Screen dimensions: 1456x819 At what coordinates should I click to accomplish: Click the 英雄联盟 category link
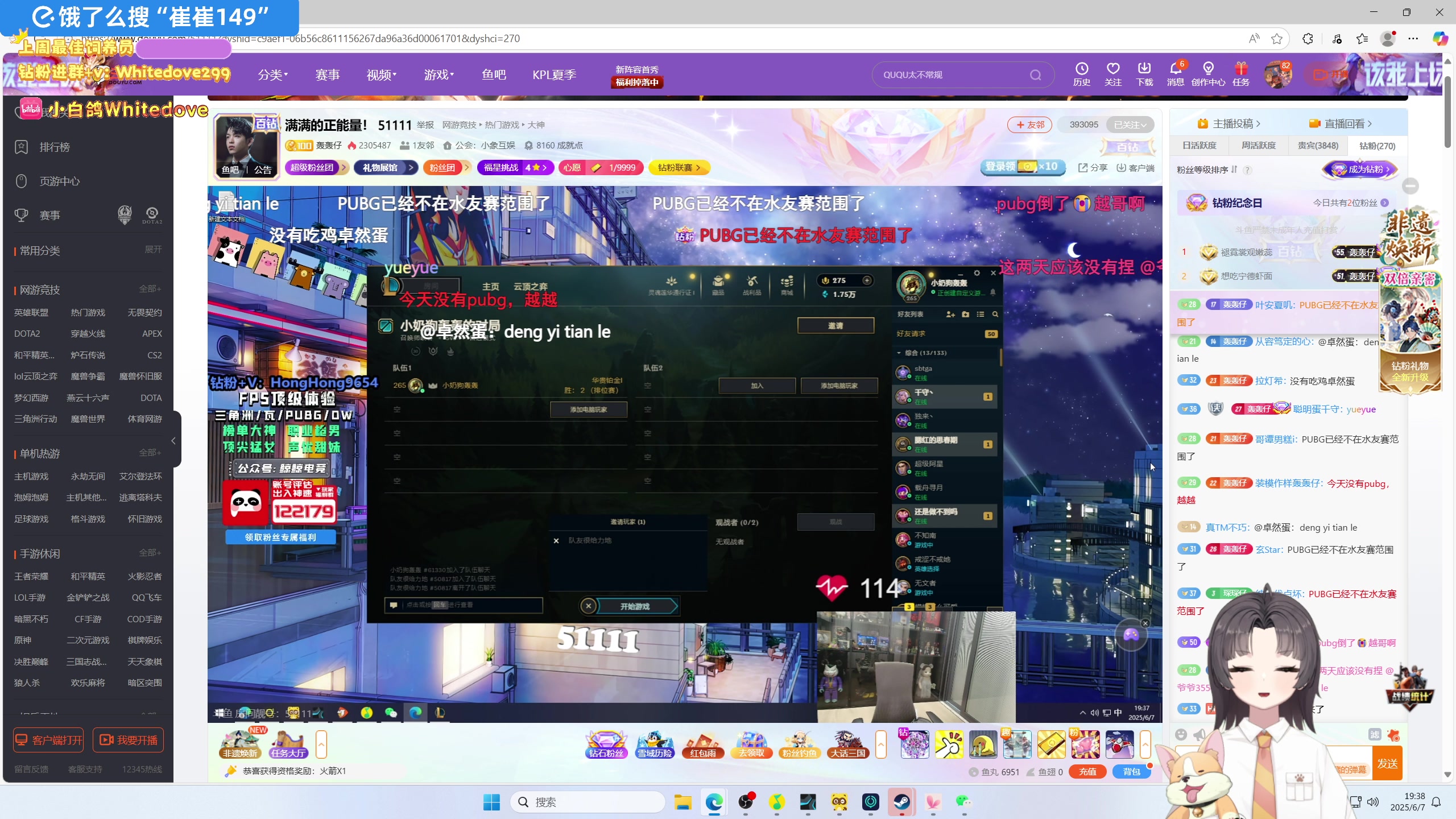tap(31, 312)
